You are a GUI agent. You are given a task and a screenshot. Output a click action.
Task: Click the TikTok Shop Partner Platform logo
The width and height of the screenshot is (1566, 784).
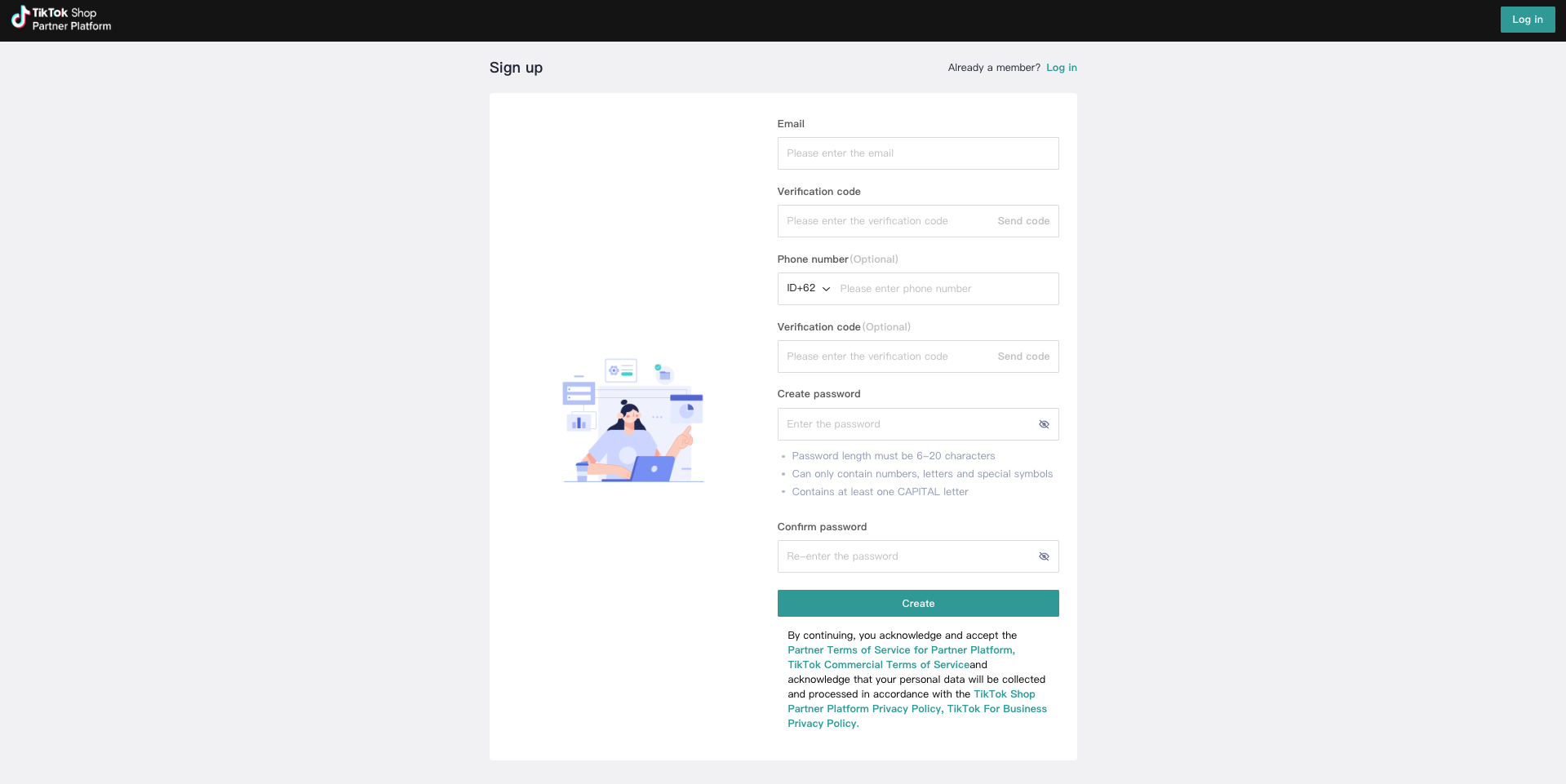click(61, 19)
